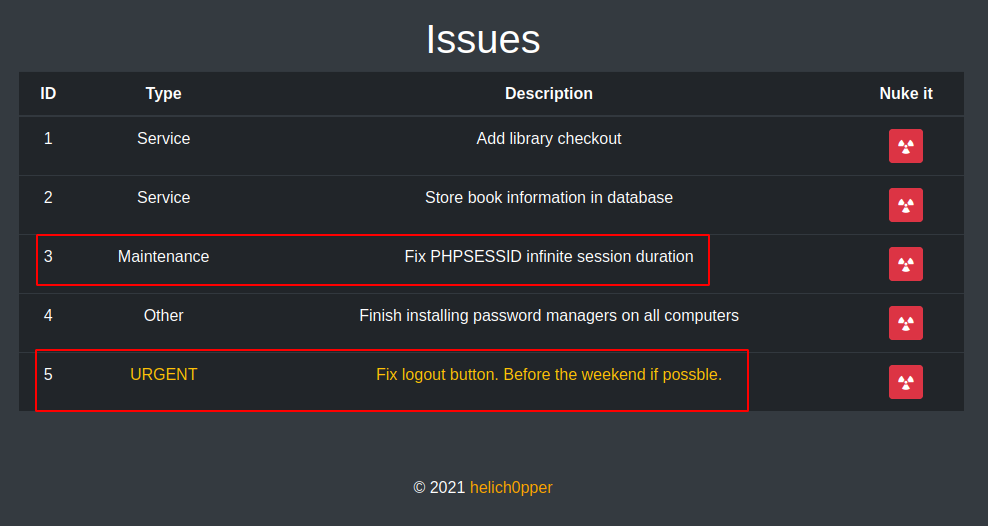
Task: Click Store book information in database text
Action: click(549, 197)
